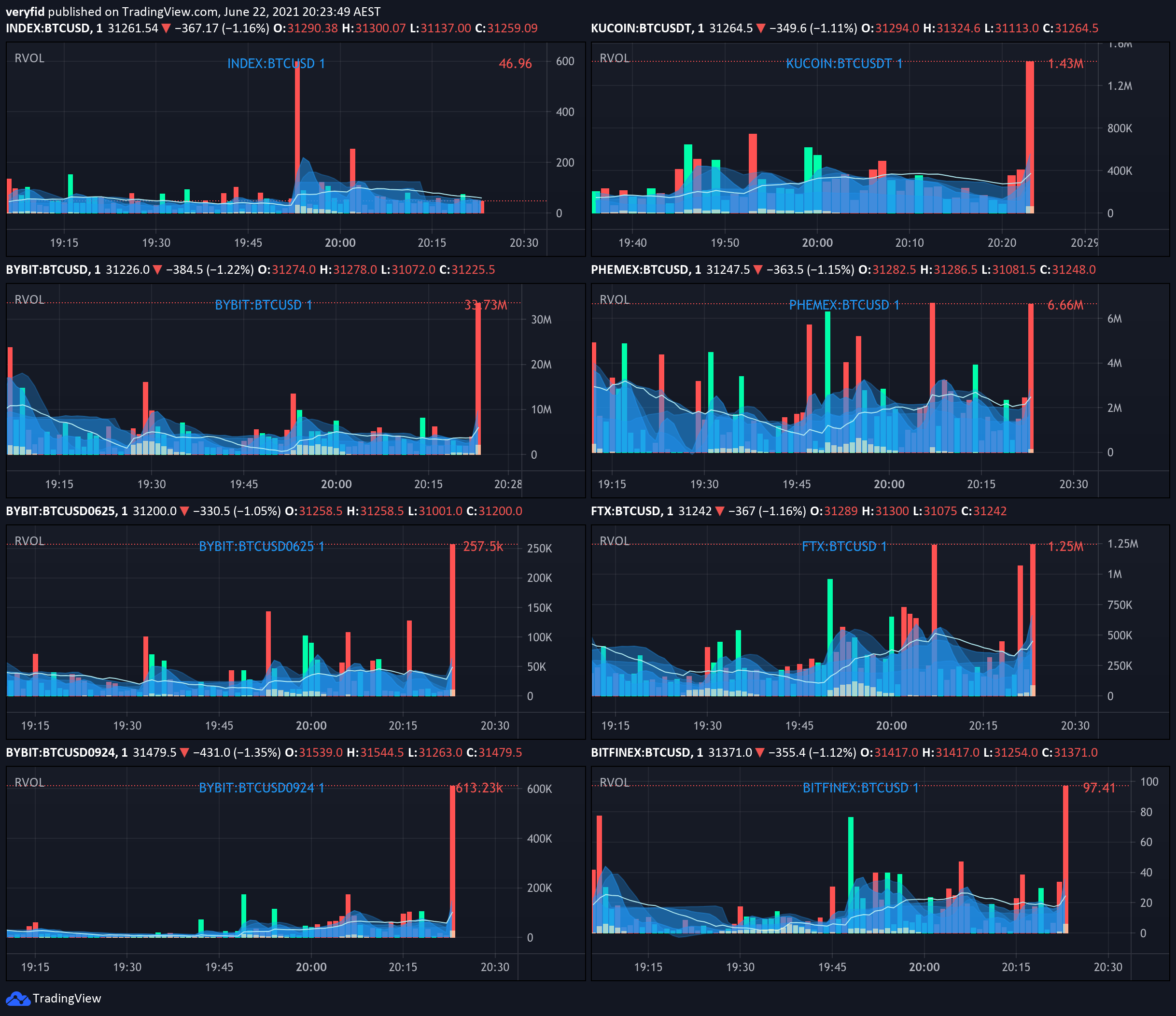Click the RVOL label in the KUCOIN chart
Viewport: 1176px width, 1016px height.
(615, 58)
